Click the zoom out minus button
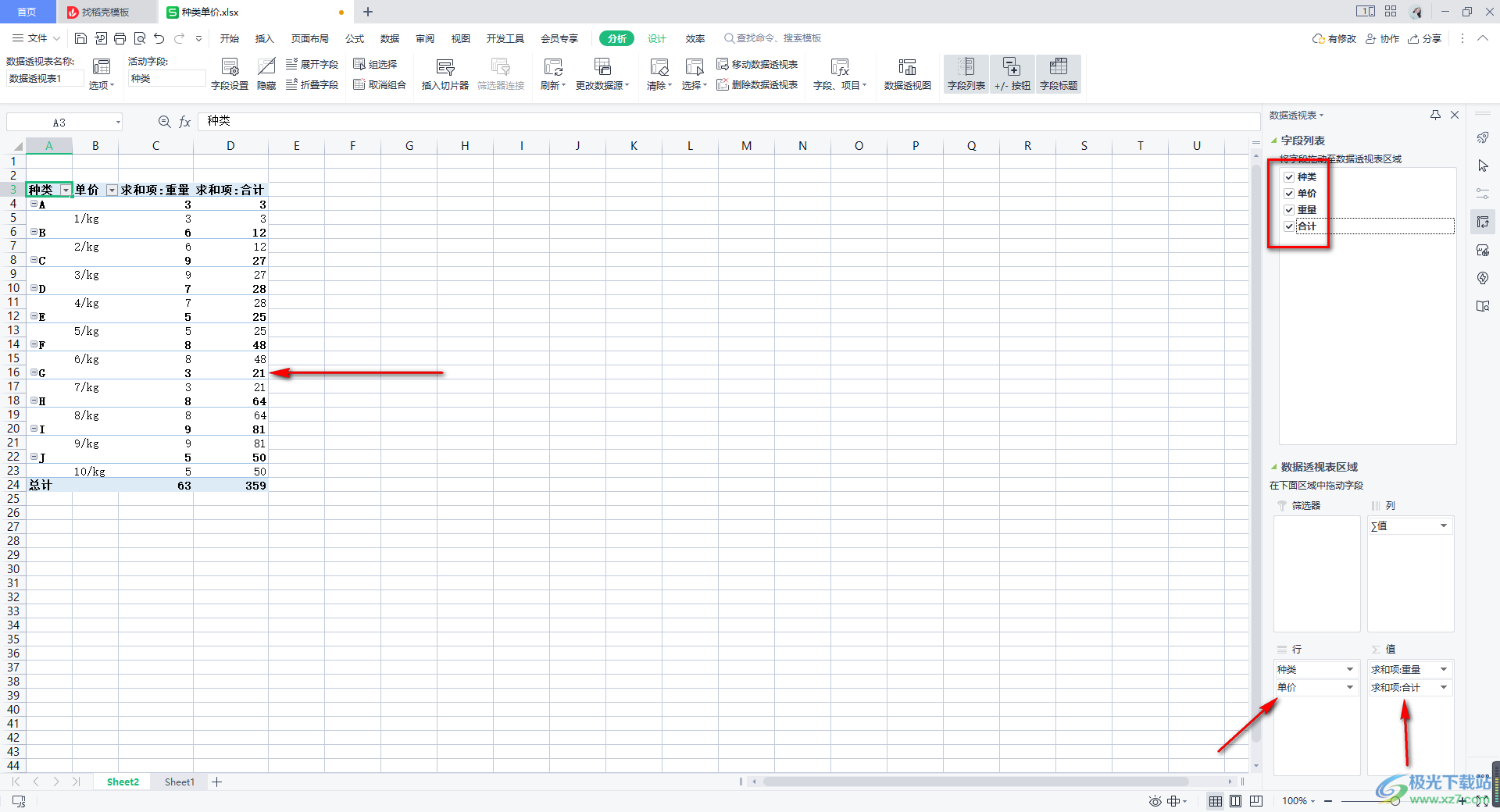 [x=1328, y=801]
